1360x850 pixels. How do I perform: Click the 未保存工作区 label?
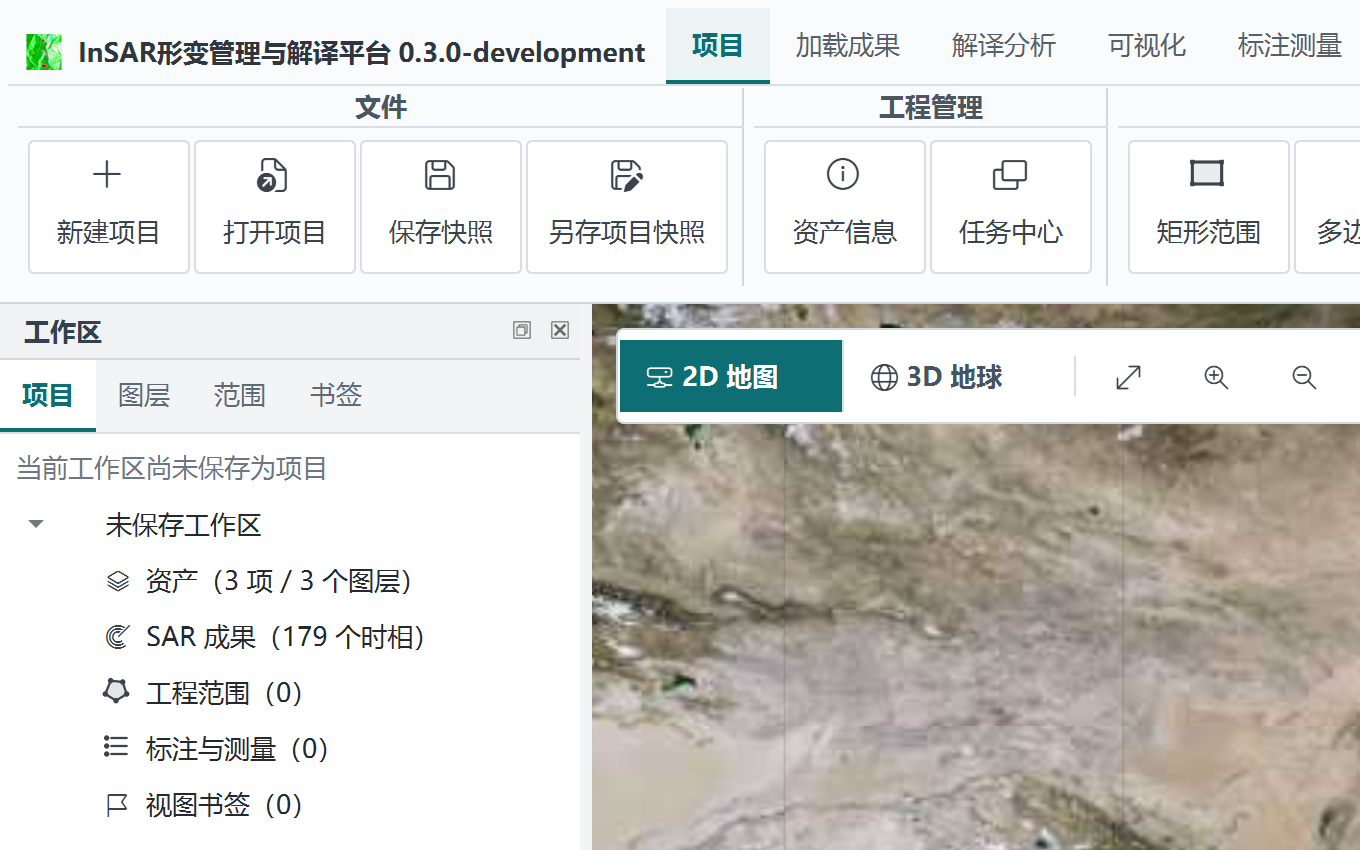pyautogui.click(x=183, y=525)
